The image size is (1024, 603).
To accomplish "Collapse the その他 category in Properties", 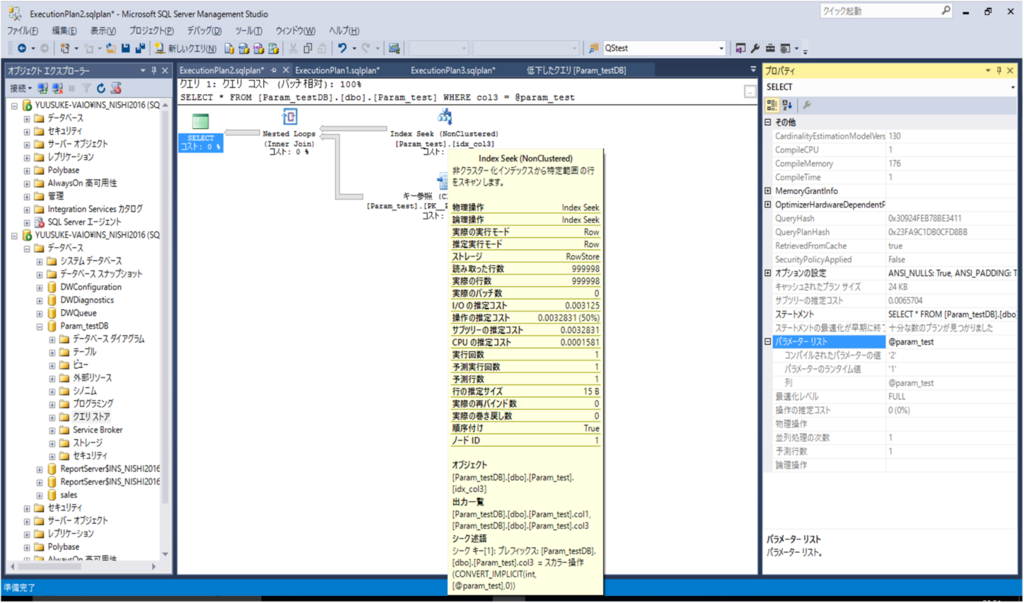I will pyautogui.click(x=768, y=122).
